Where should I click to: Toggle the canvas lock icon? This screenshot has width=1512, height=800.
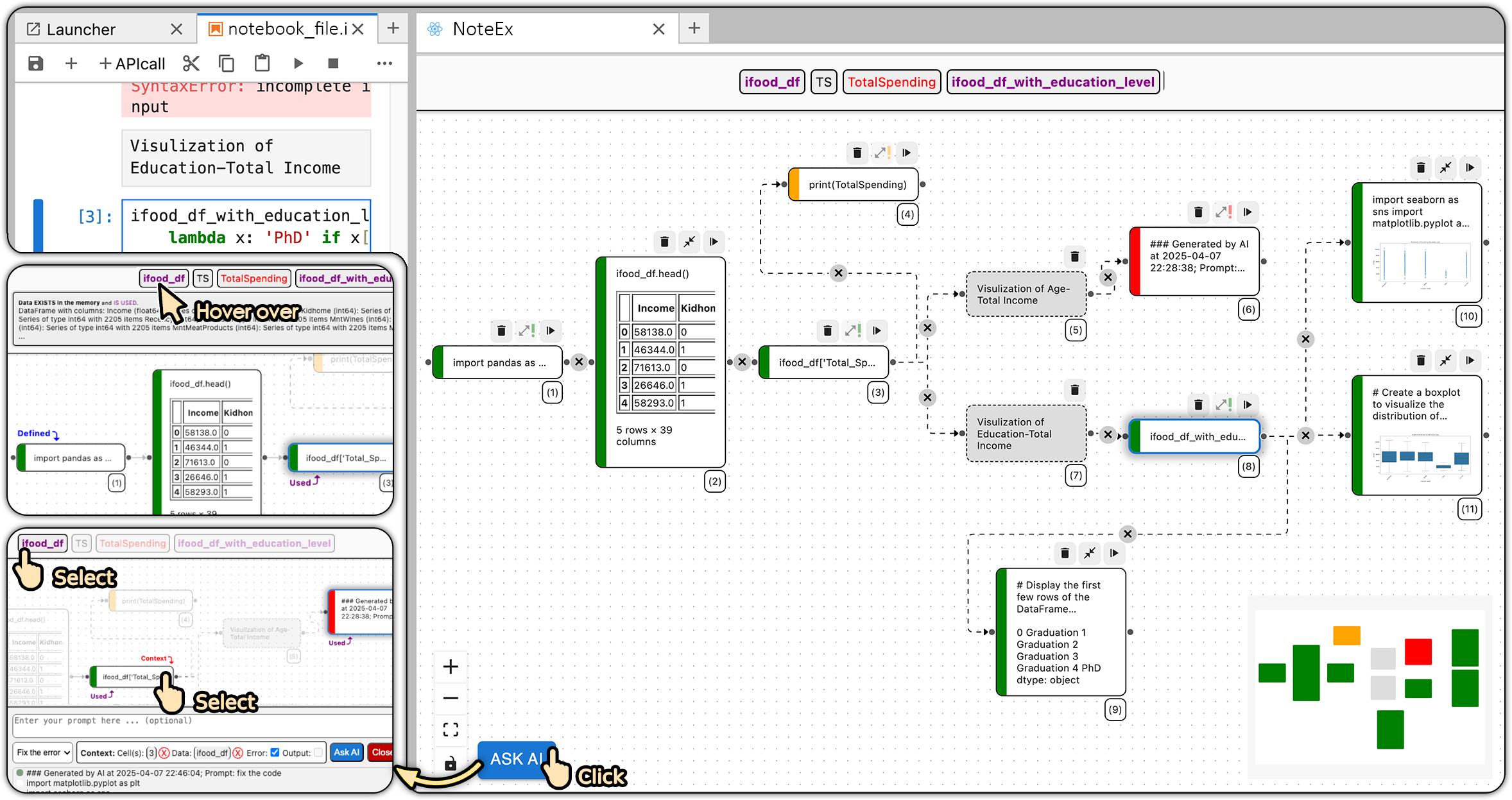coord(451,763)
